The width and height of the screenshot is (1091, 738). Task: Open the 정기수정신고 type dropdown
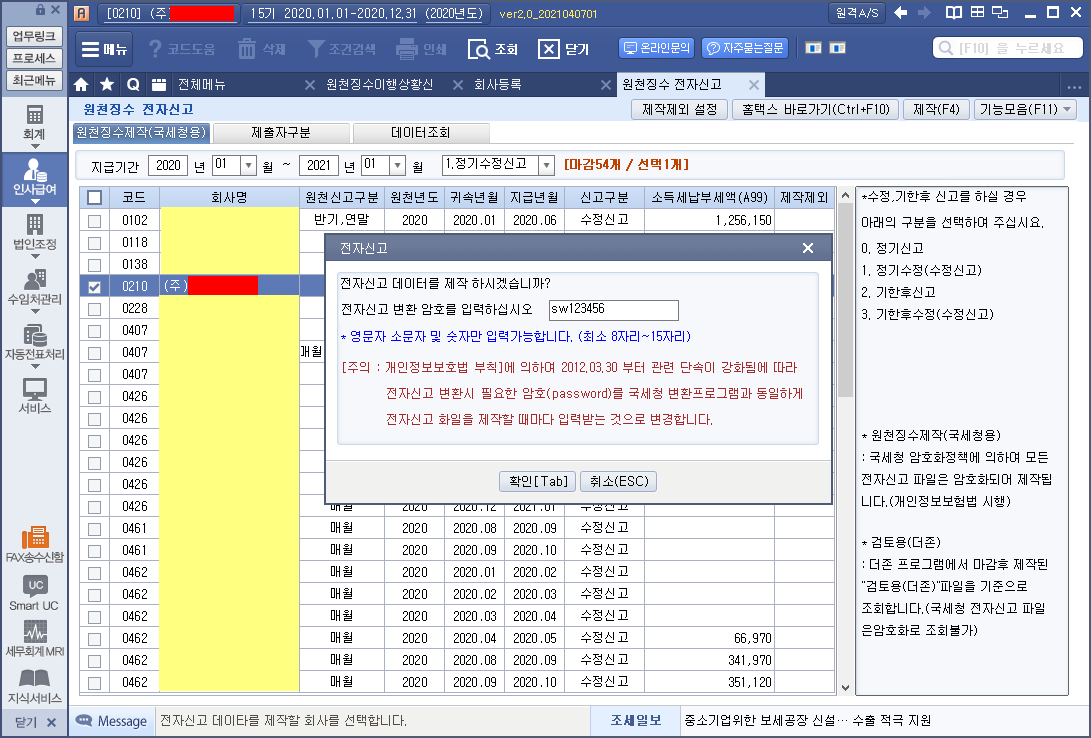[546, 165]
